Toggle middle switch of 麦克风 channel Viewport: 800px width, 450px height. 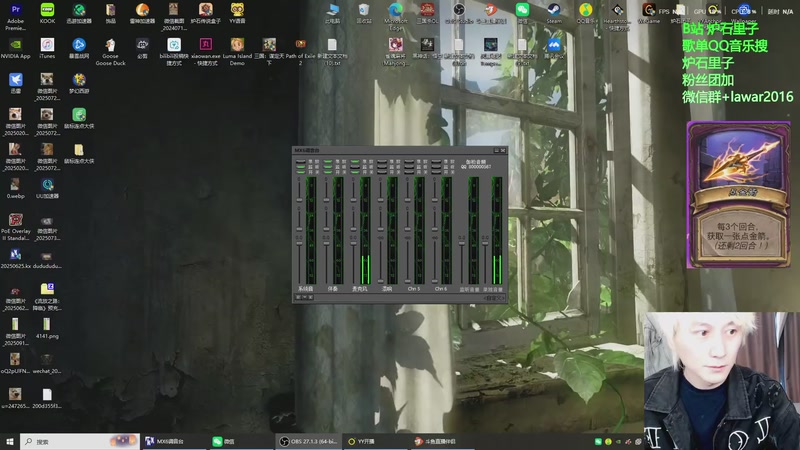(355, 166)
